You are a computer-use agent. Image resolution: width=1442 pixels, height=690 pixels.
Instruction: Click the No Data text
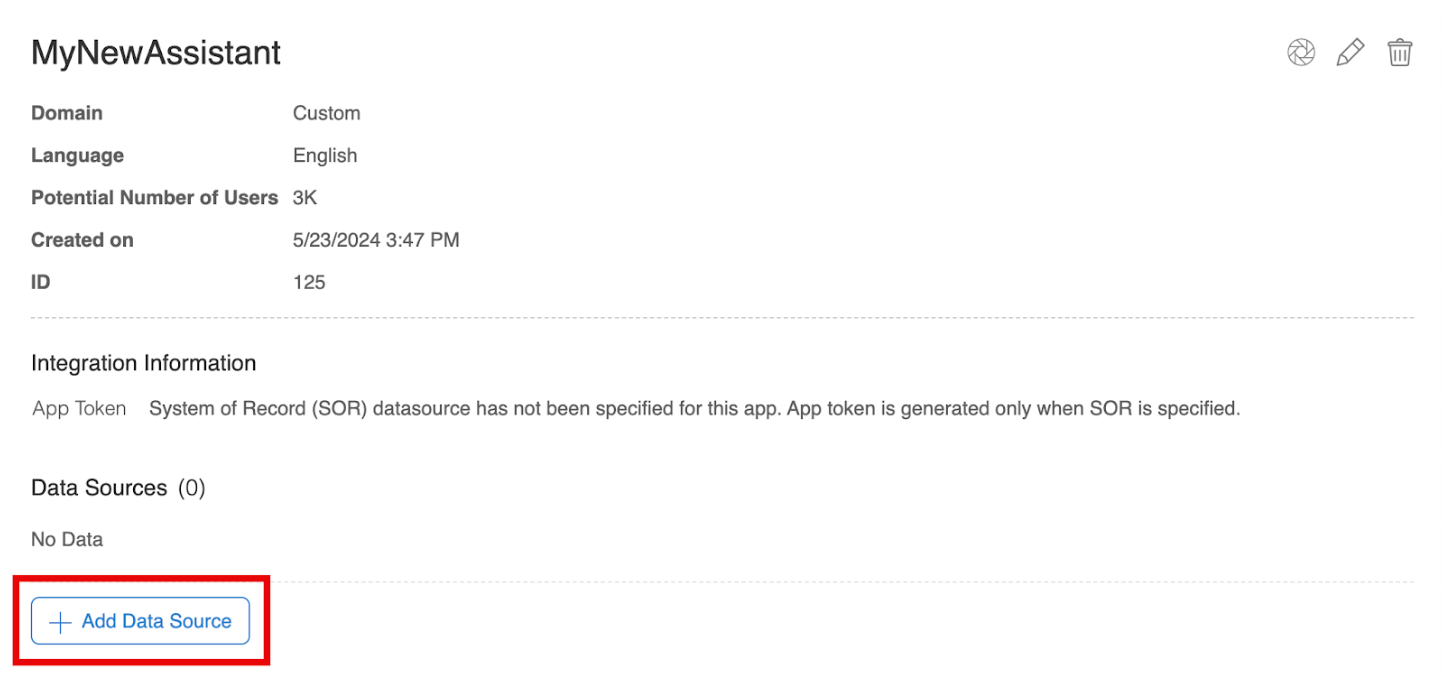point(67,539)
